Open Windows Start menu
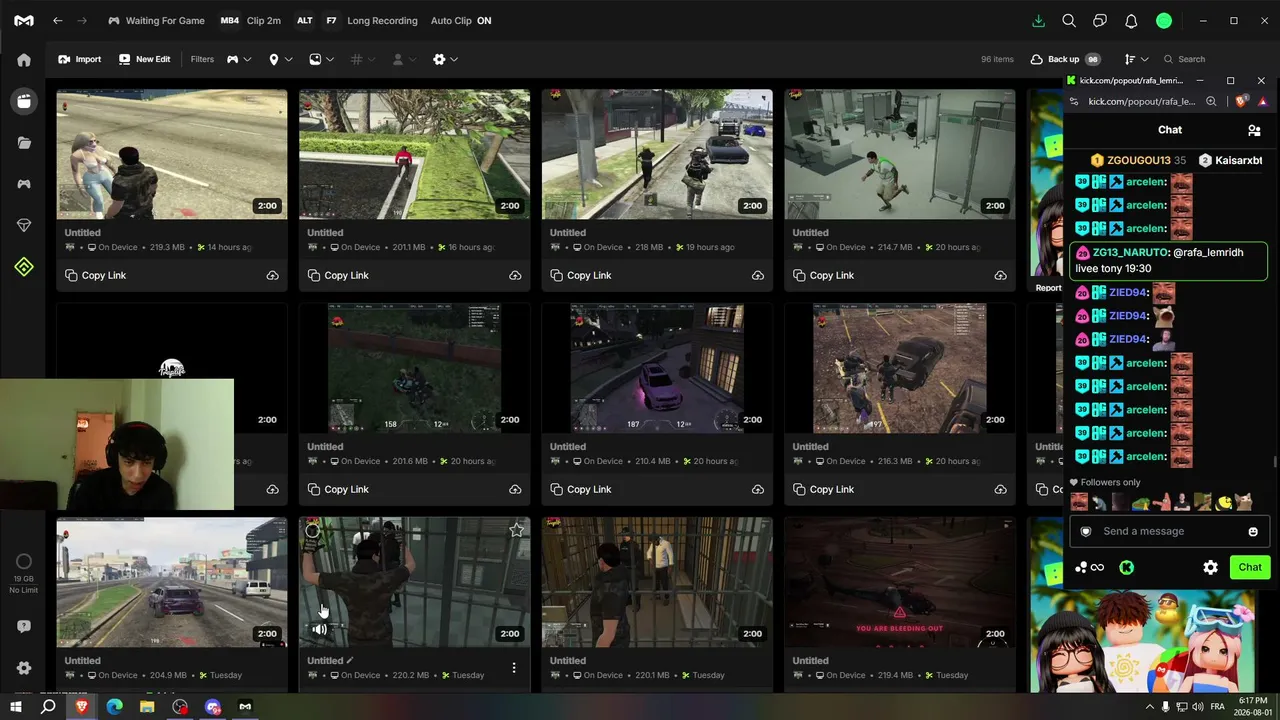1280x720 pixels. tap(16, 707)
